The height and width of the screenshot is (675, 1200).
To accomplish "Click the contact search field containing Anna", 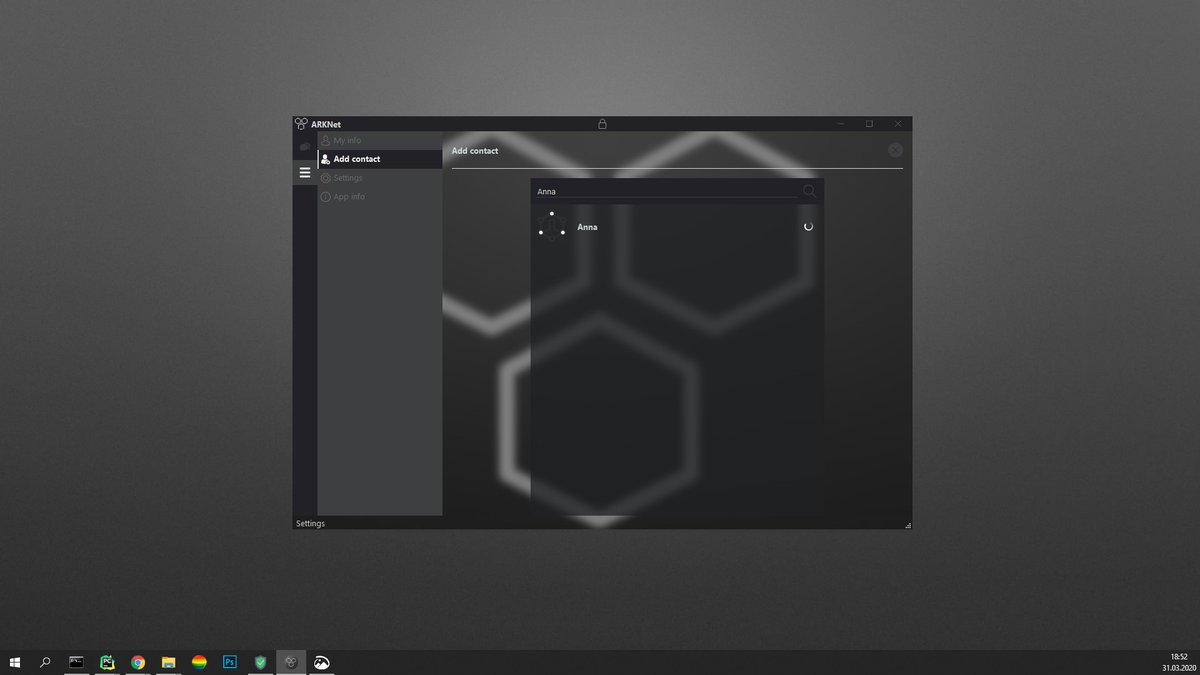I will click(665, 191).
